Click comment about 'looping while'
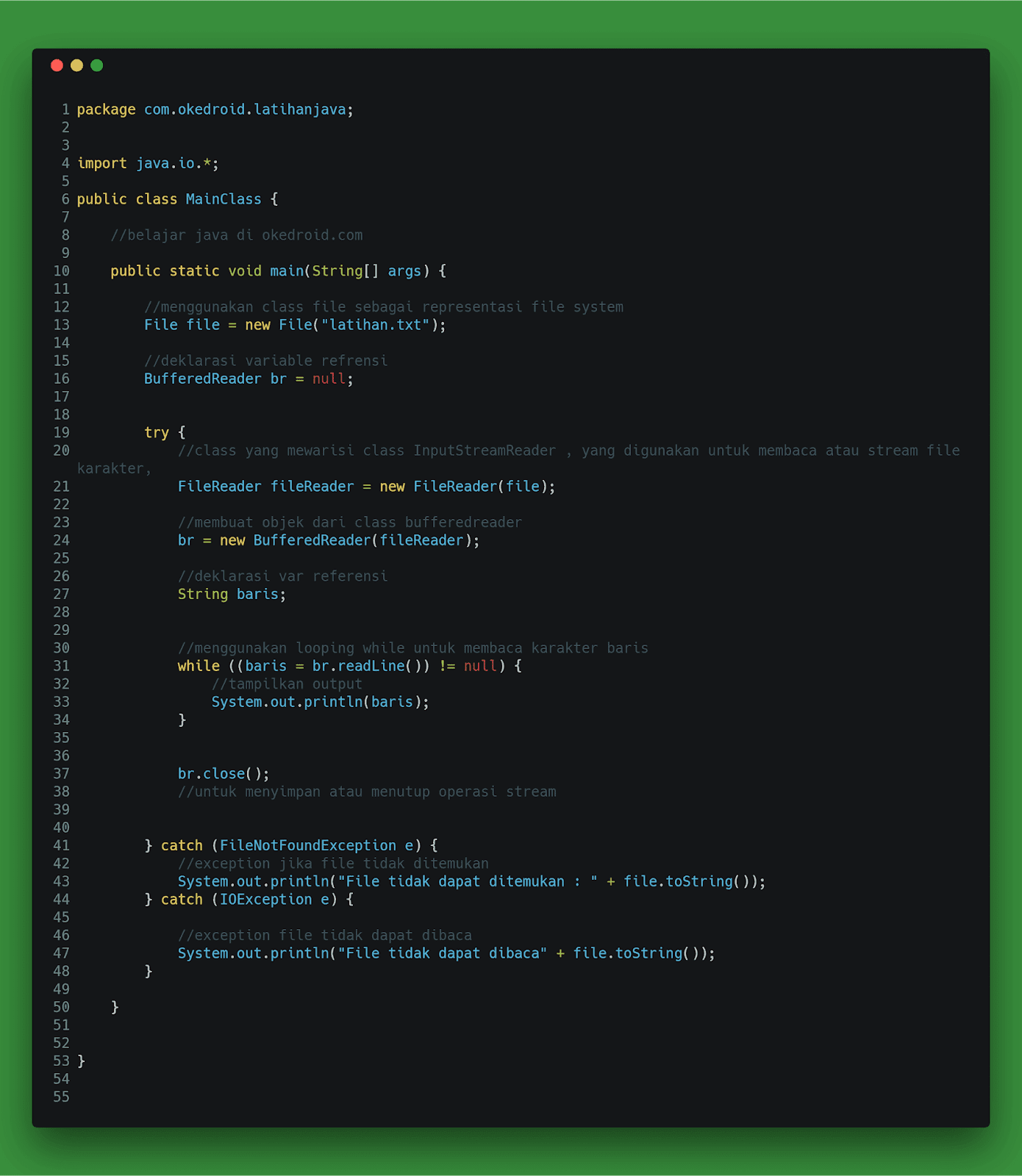Viewport: 1022px width, 1176px height. (x=413, y=648)
